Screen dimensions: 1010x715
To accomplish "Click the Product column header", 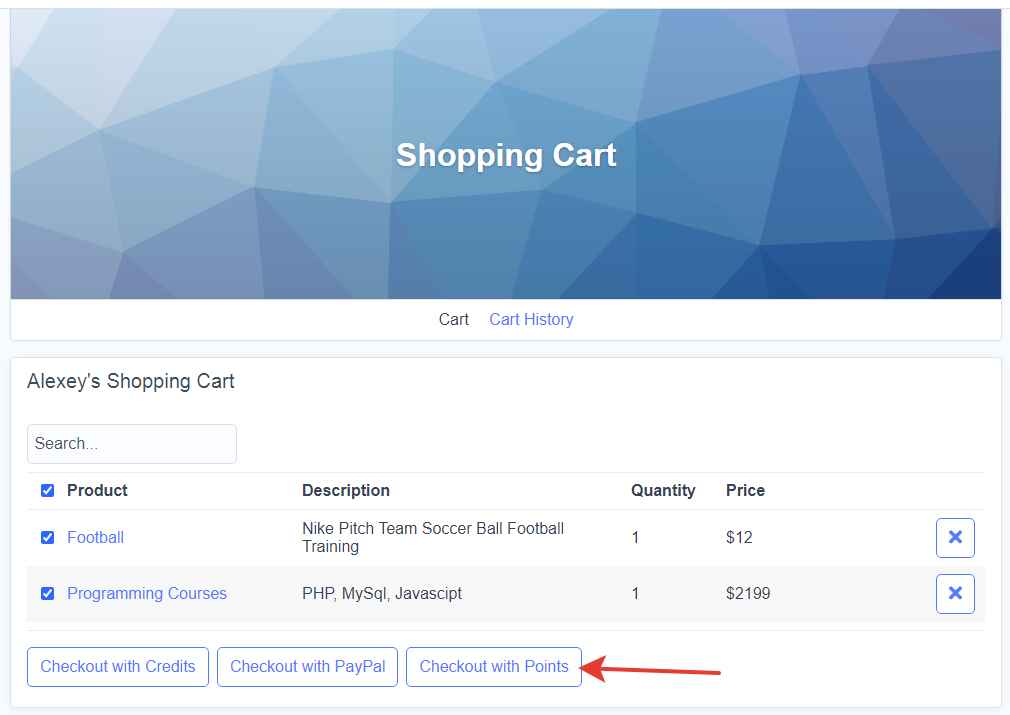I will click(x=97, y=490).
